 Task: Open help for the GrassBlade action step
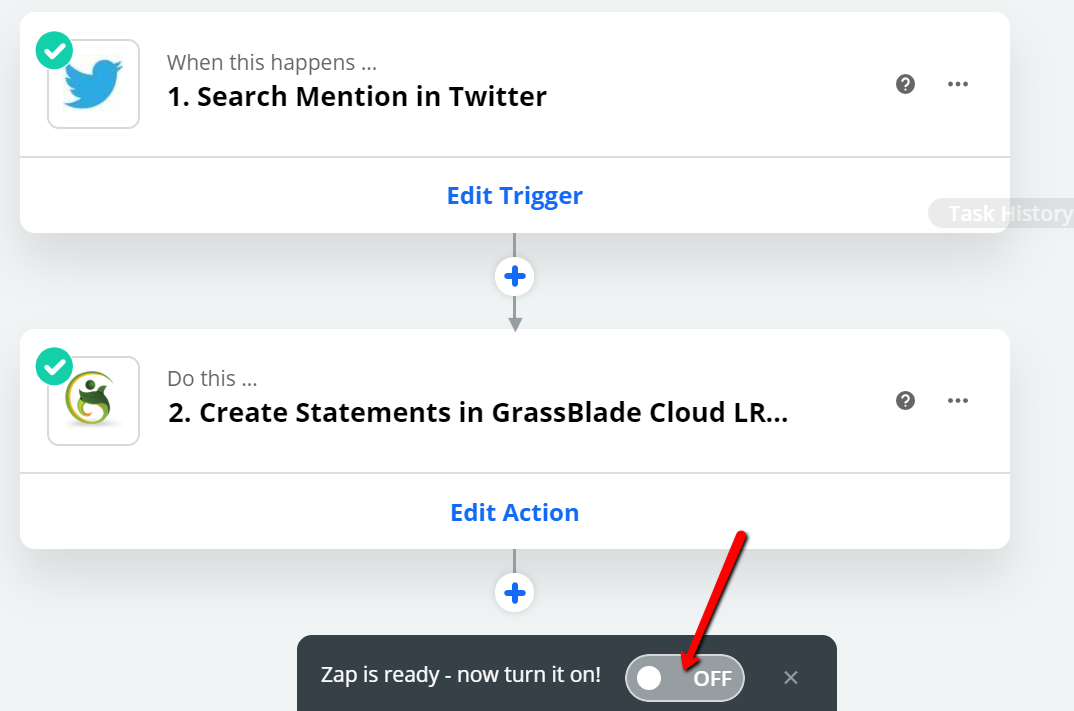click(906, 401)
